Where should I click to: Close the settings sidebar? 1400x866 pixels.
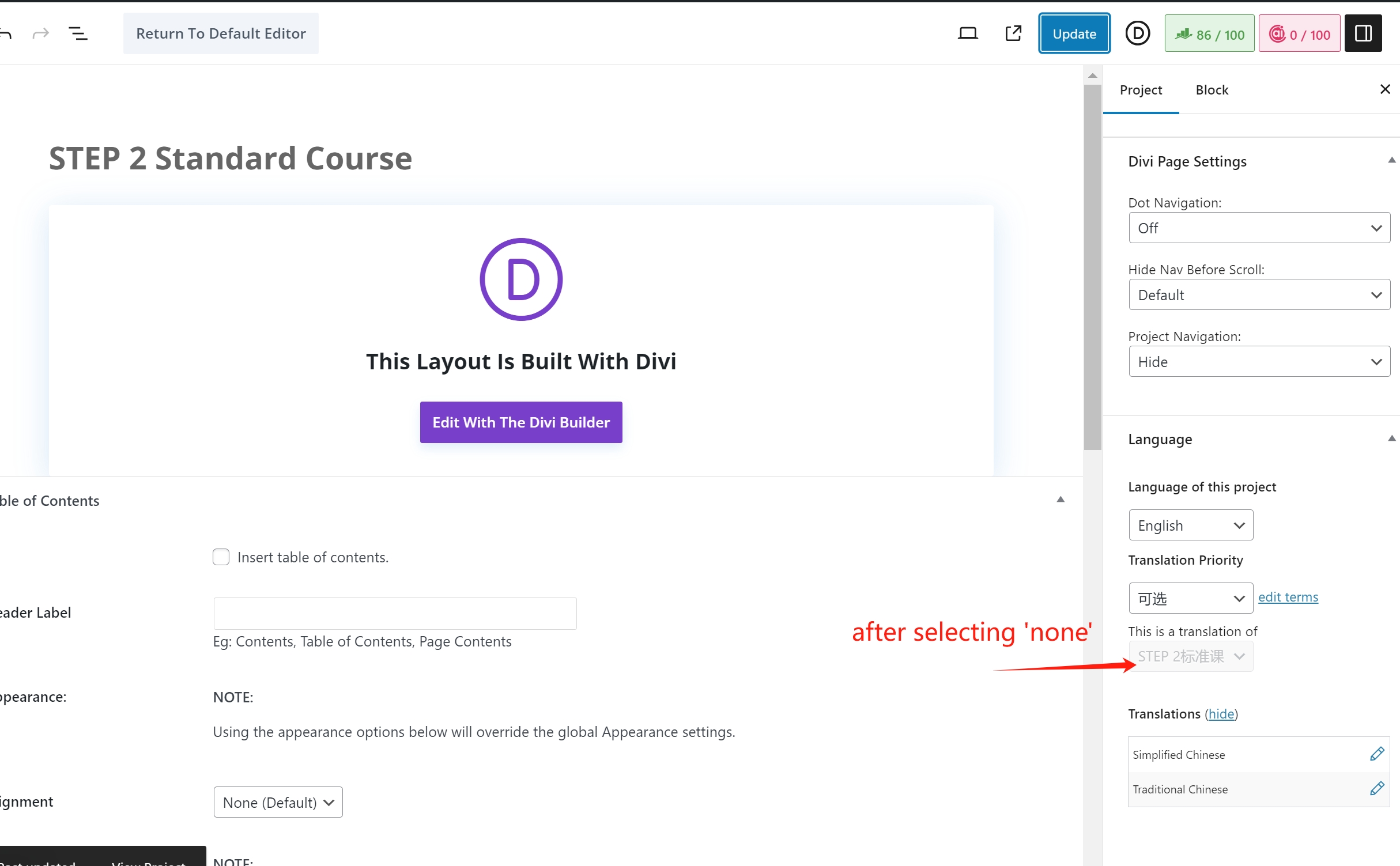point(1385,89)
